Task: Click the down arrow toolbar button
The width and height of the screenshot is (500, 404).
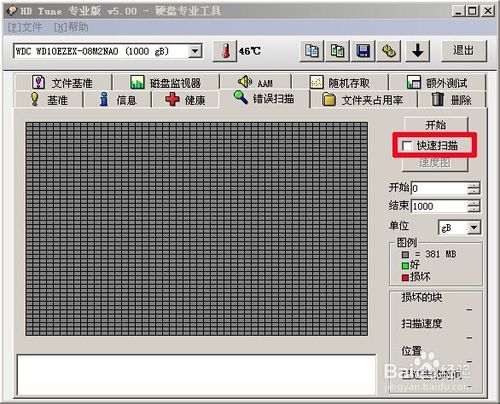Action: [x=417, y=51]
